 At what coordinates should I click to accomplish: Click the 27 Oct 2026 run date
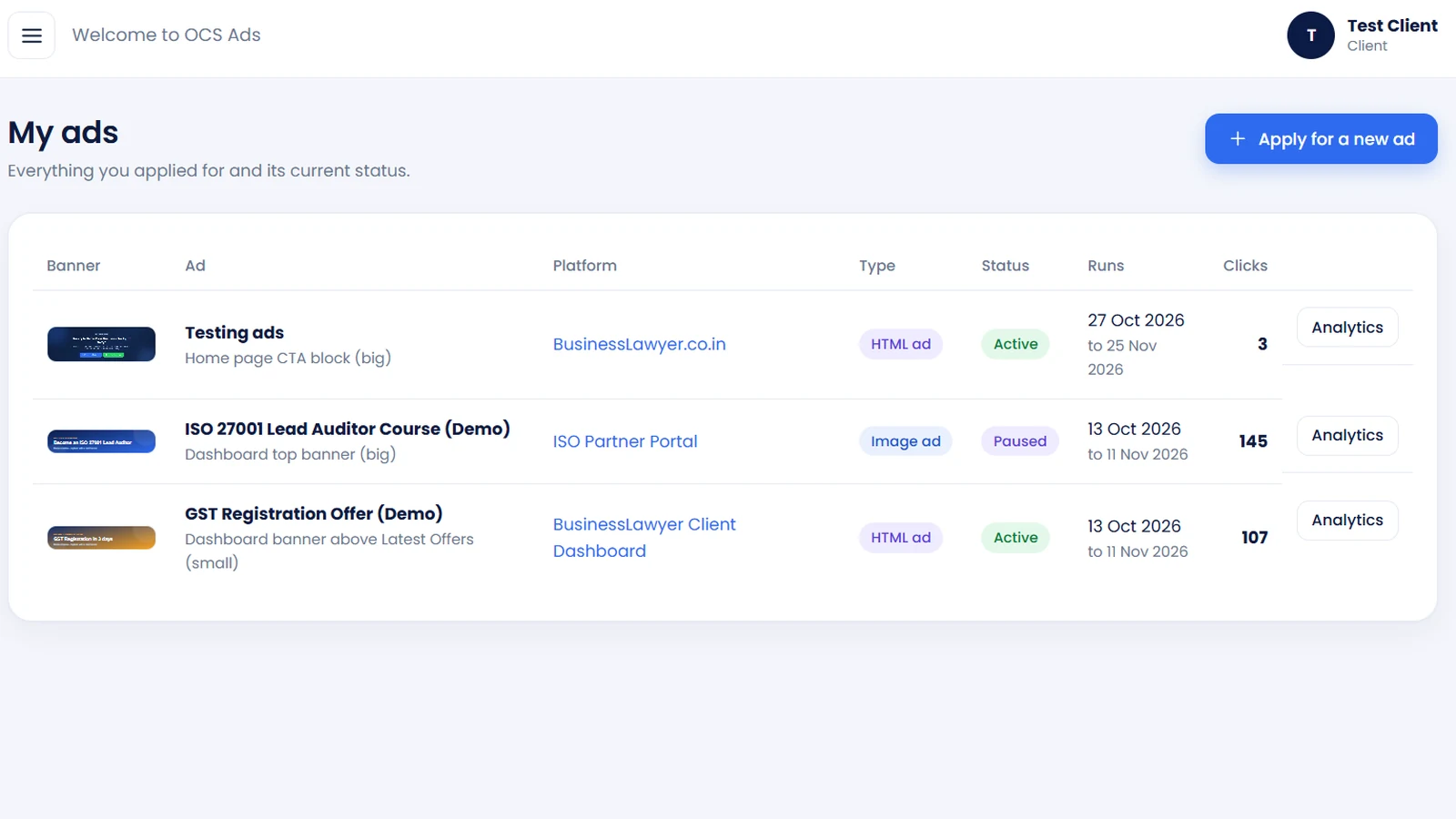click(1136, 320)
